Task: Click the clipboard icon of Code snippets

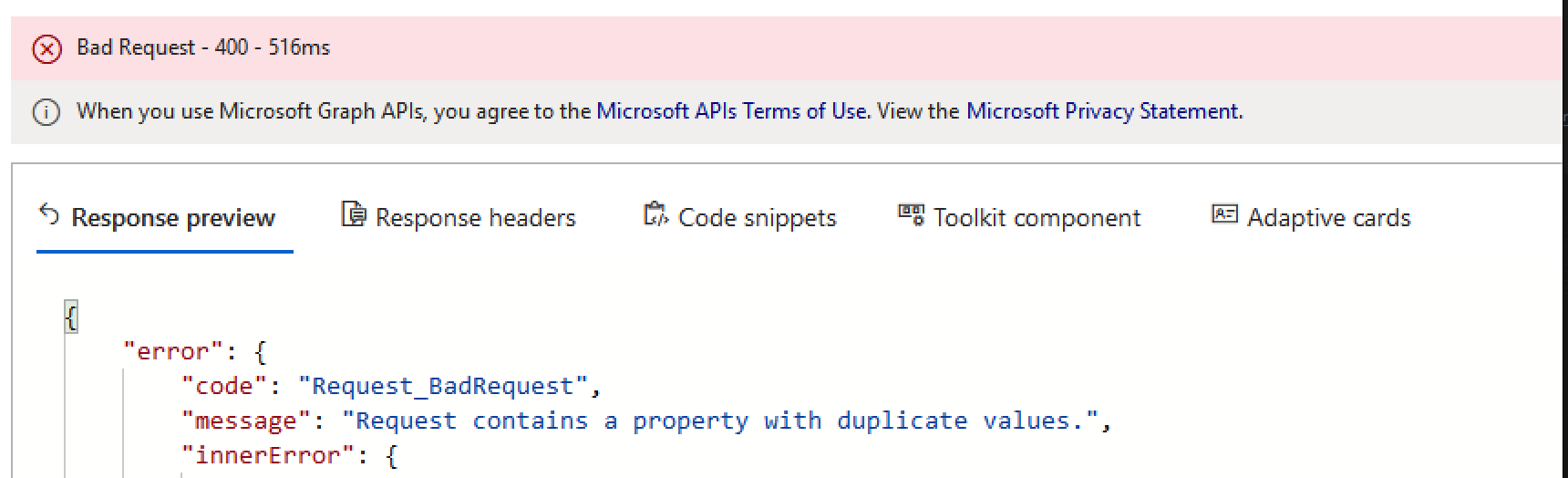Action: click(655, 214)
